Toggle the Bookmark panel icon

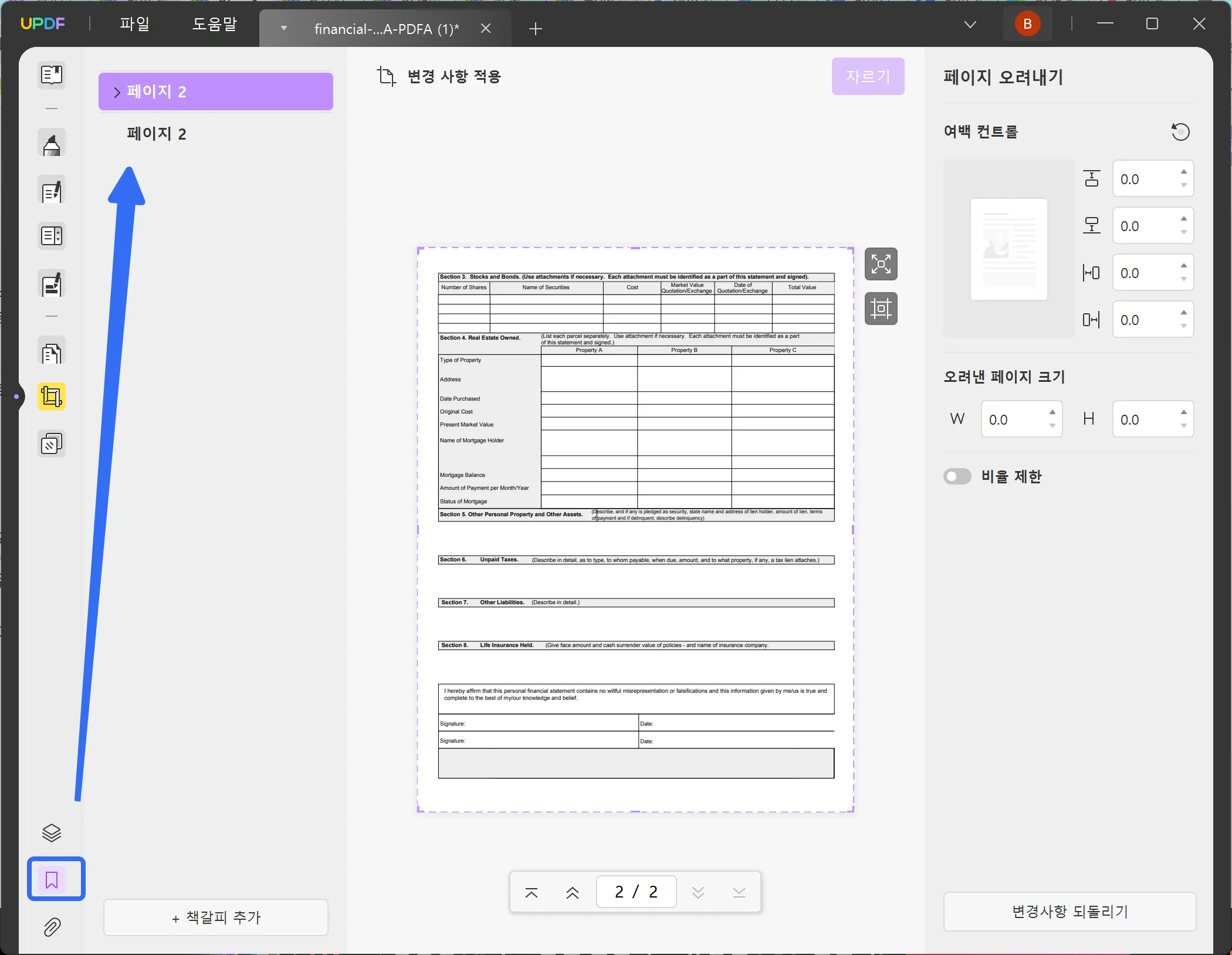[52, 879]
